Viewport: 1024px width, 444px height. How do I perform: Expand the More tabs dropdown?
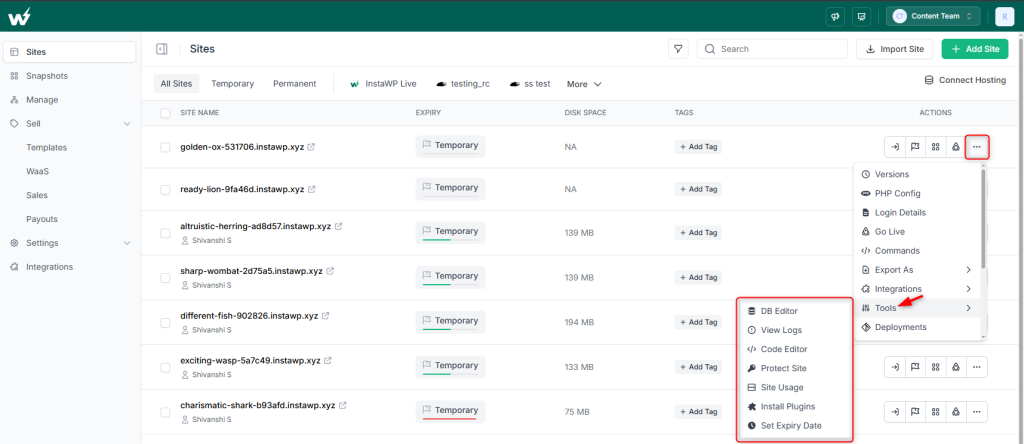[584, 84]
